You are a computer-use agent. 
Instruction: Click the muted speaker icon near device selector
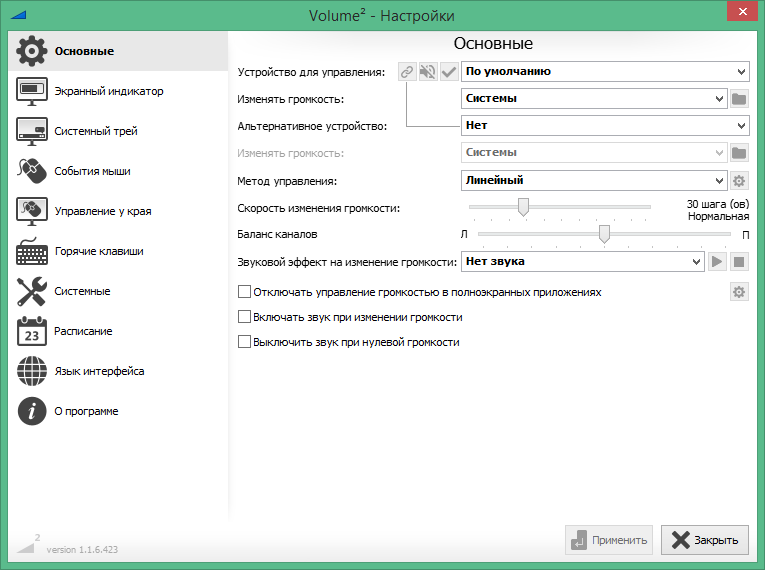click(428, 72)
